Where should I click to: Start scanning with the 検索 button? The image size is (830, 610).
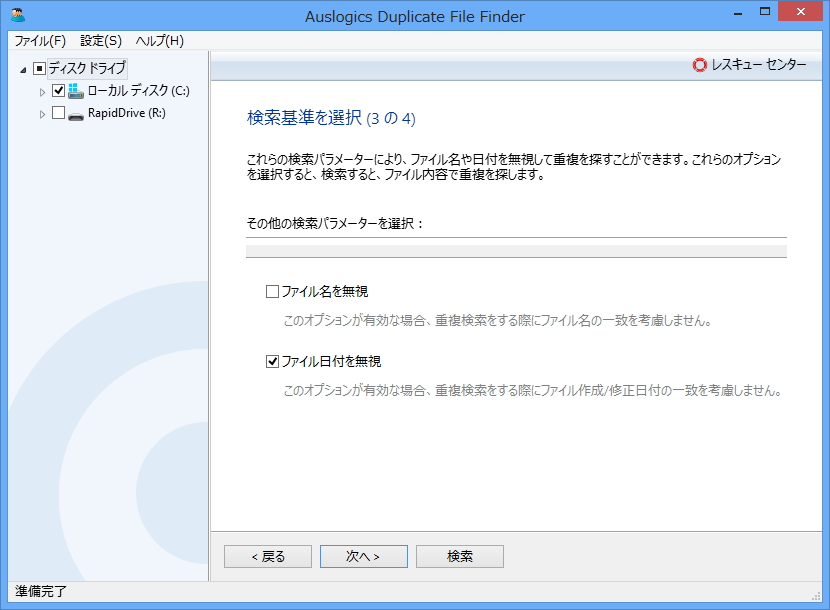(x=459, y=556)
